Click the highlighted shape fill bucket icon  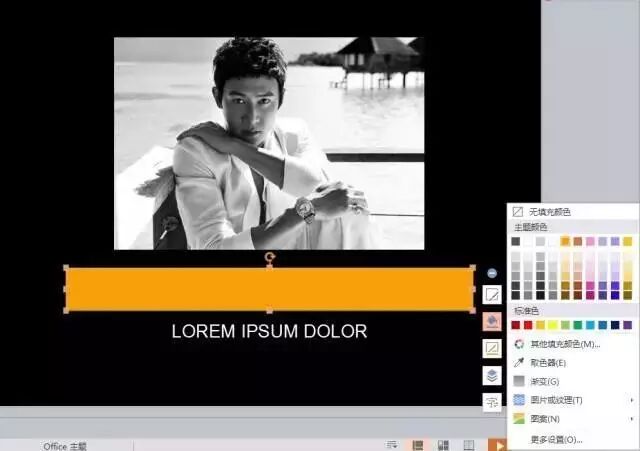coord(492,321)
